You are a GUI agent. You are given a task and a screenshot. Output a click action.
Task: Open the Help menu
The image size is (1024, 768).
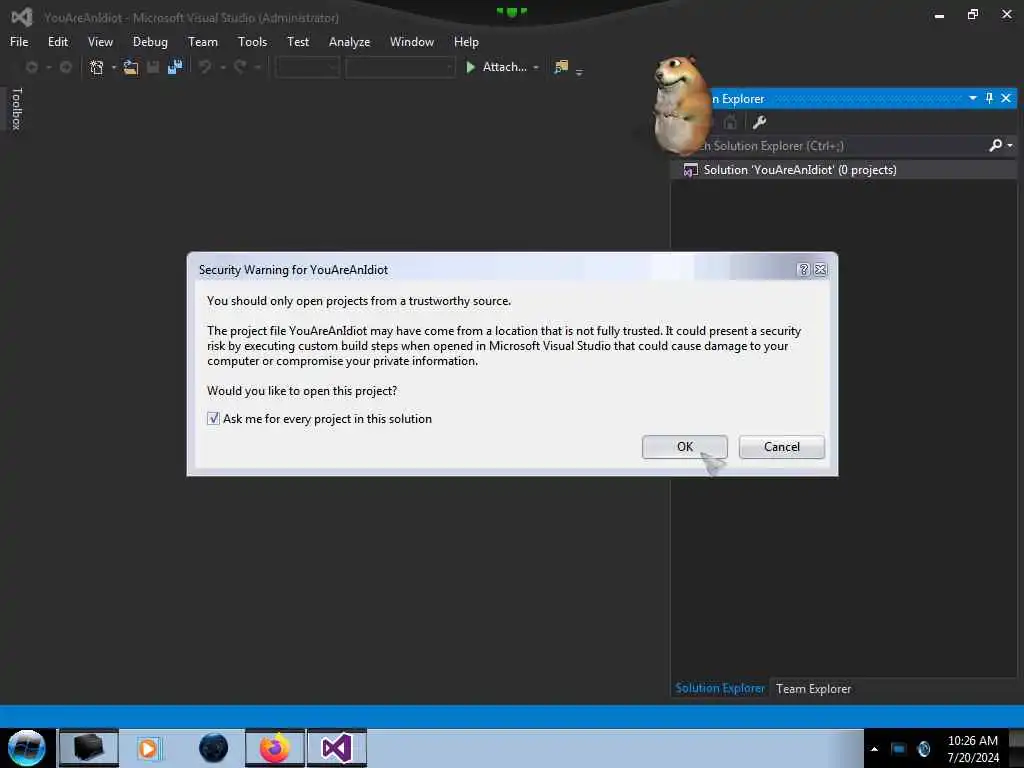coord(466,42)
